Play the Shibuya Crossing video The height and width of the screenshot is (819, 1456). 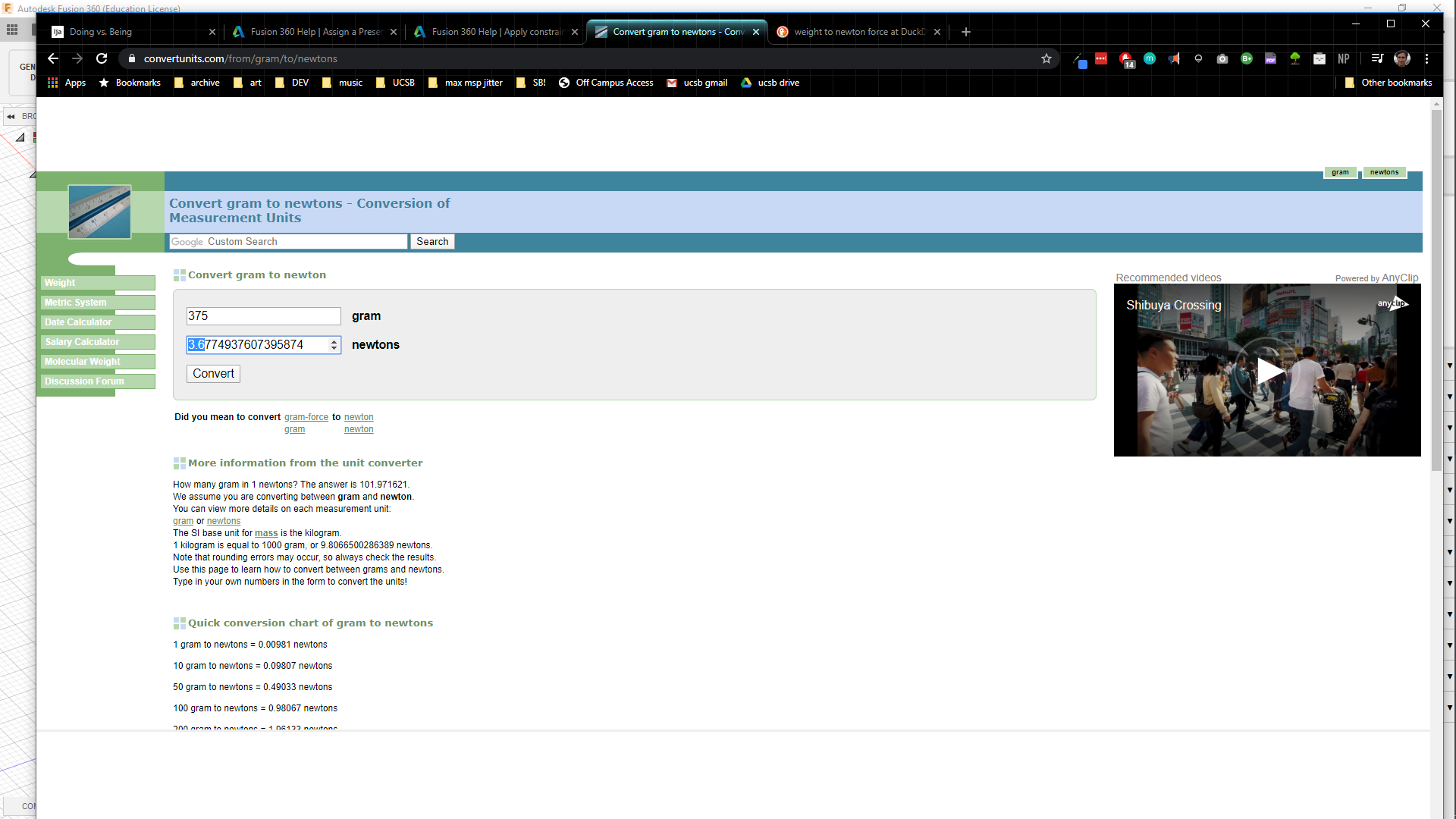[x=1269, y=371]
